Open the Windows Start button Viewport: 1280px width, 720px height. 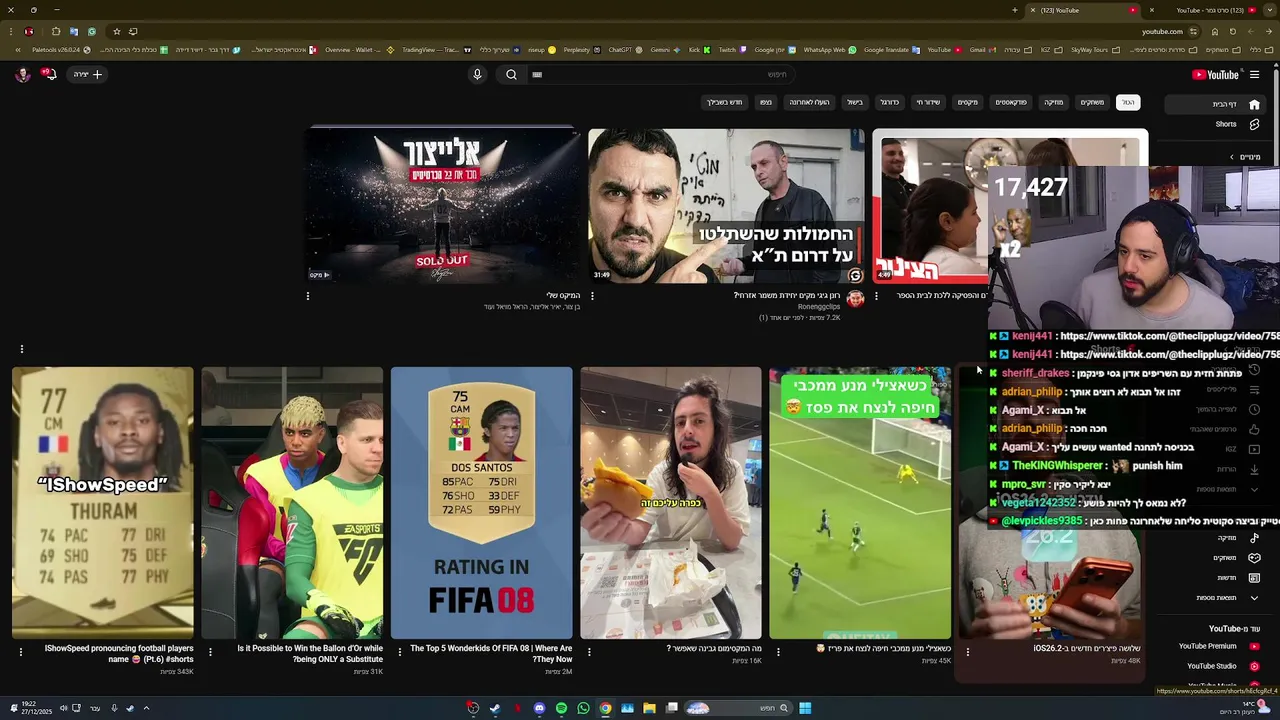click(805, 708)
